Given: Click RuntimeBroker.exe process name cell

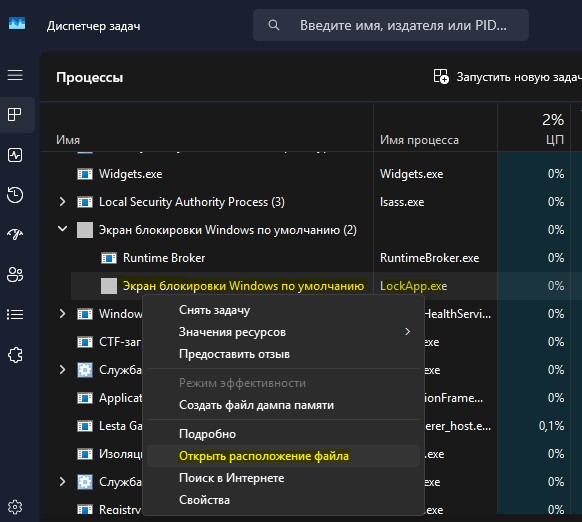Looking at the screenshot, I should 429,258.
